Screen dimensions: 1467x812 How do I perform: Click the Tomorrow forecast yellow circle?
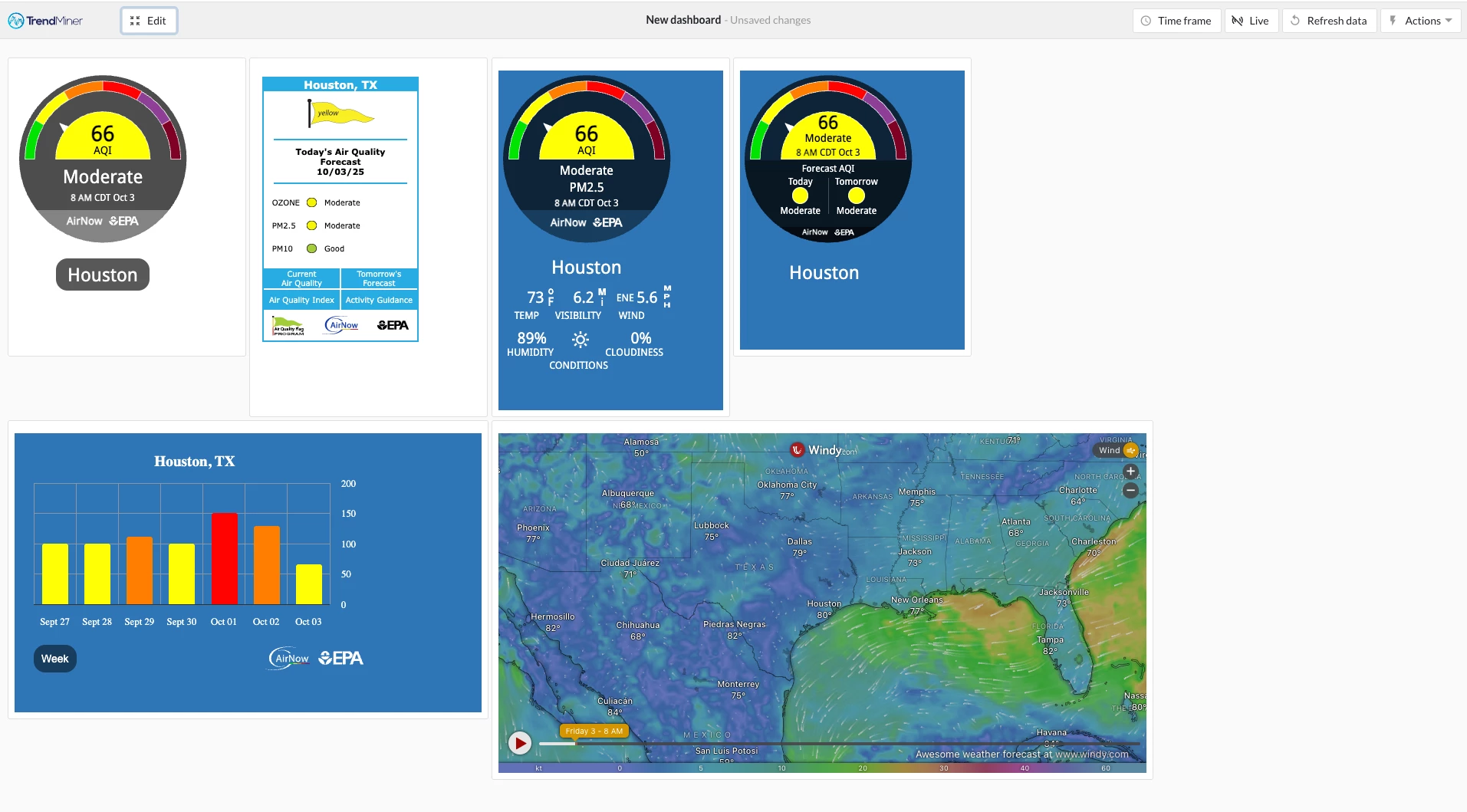857,196
